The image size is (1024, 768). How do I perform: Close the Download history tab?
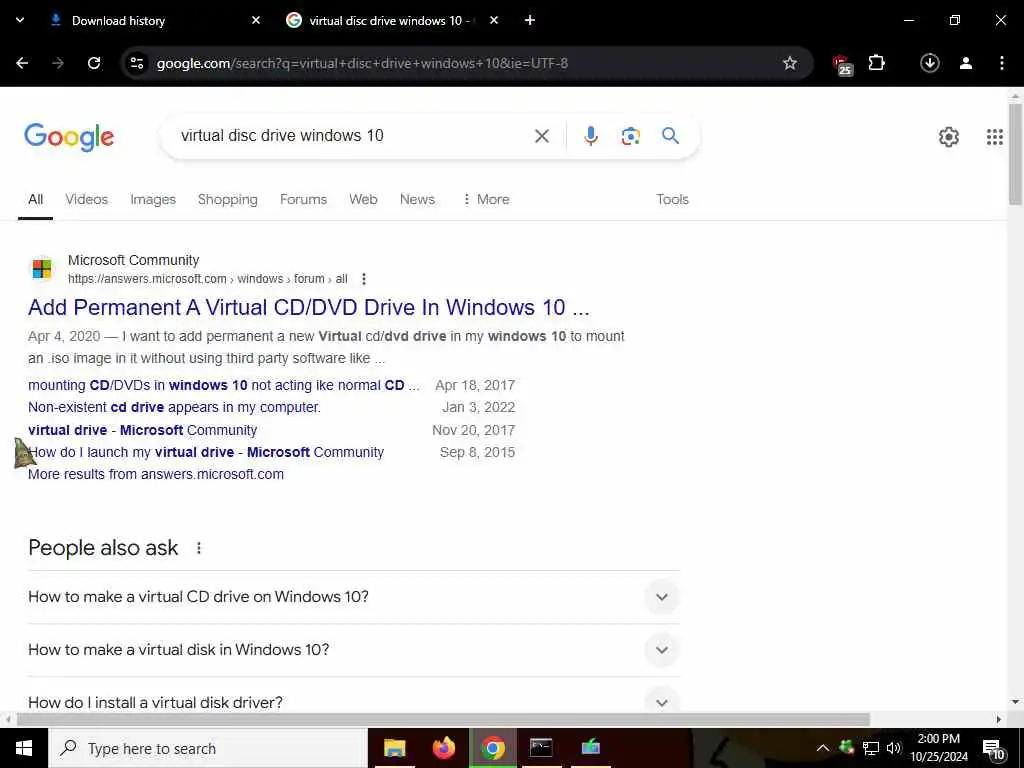click(256, 20)
